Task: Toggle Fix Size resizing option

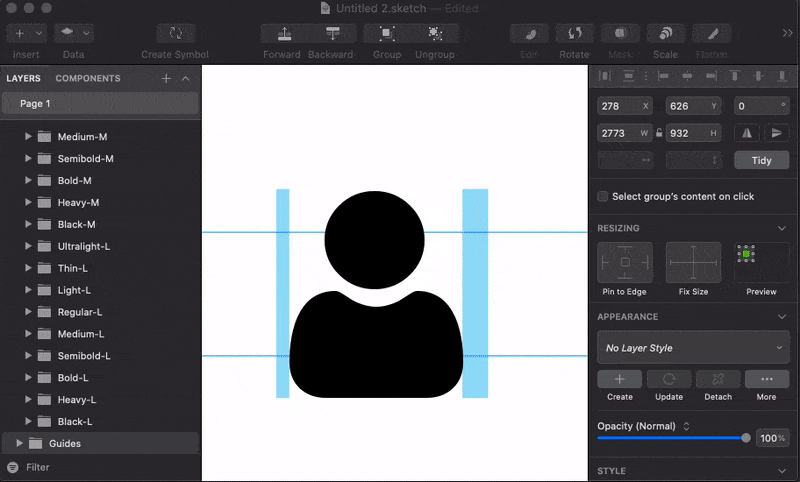Action: [693, 263]
